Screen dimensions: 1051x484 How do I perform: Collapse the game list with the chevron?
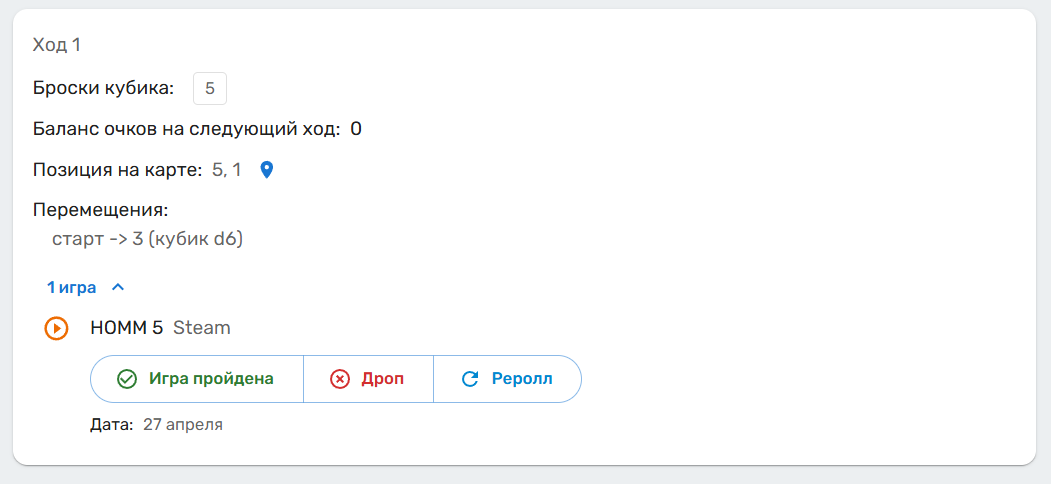tap(118, 288)
